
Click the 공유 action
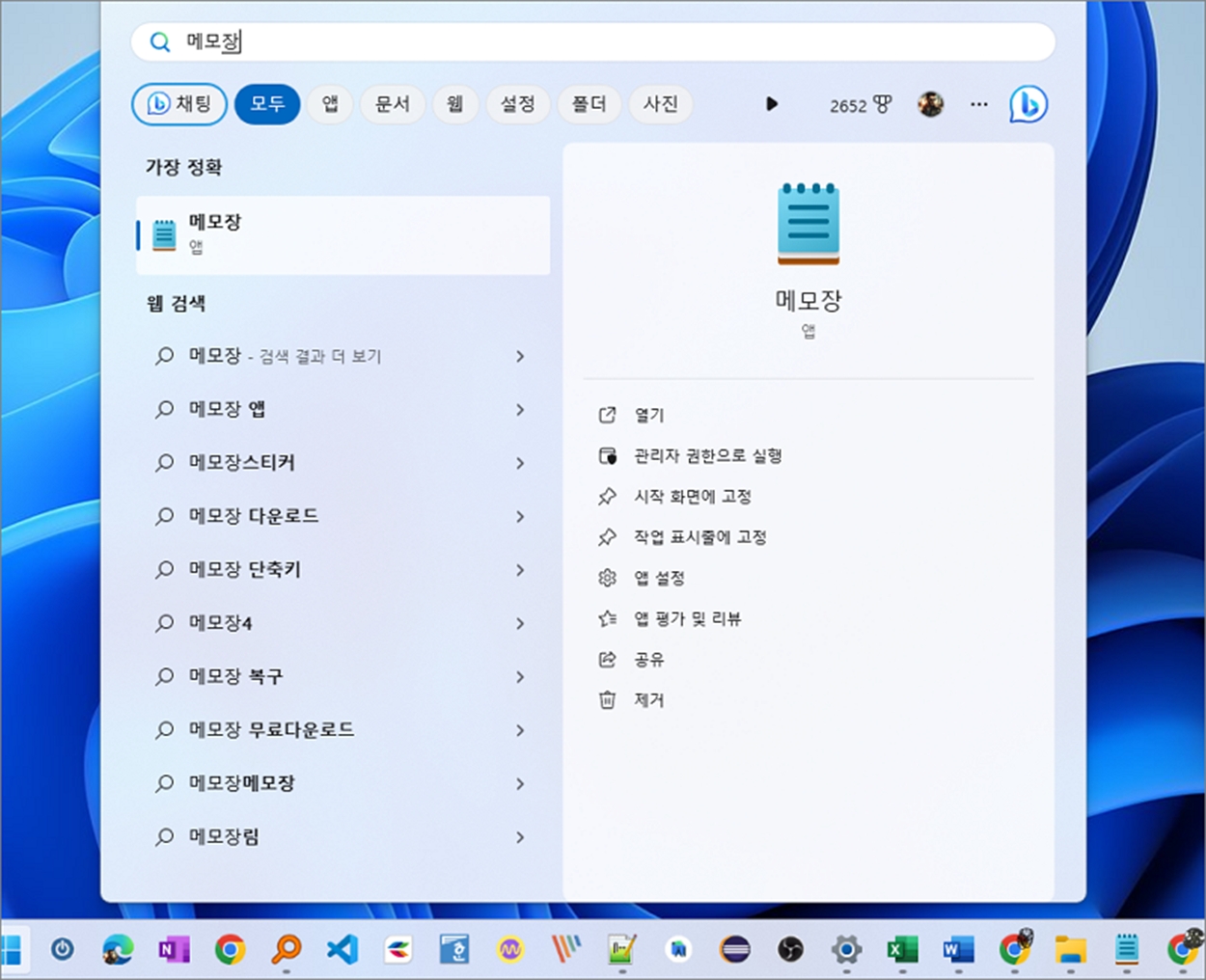pyautogui.click(x=649, y=660)
